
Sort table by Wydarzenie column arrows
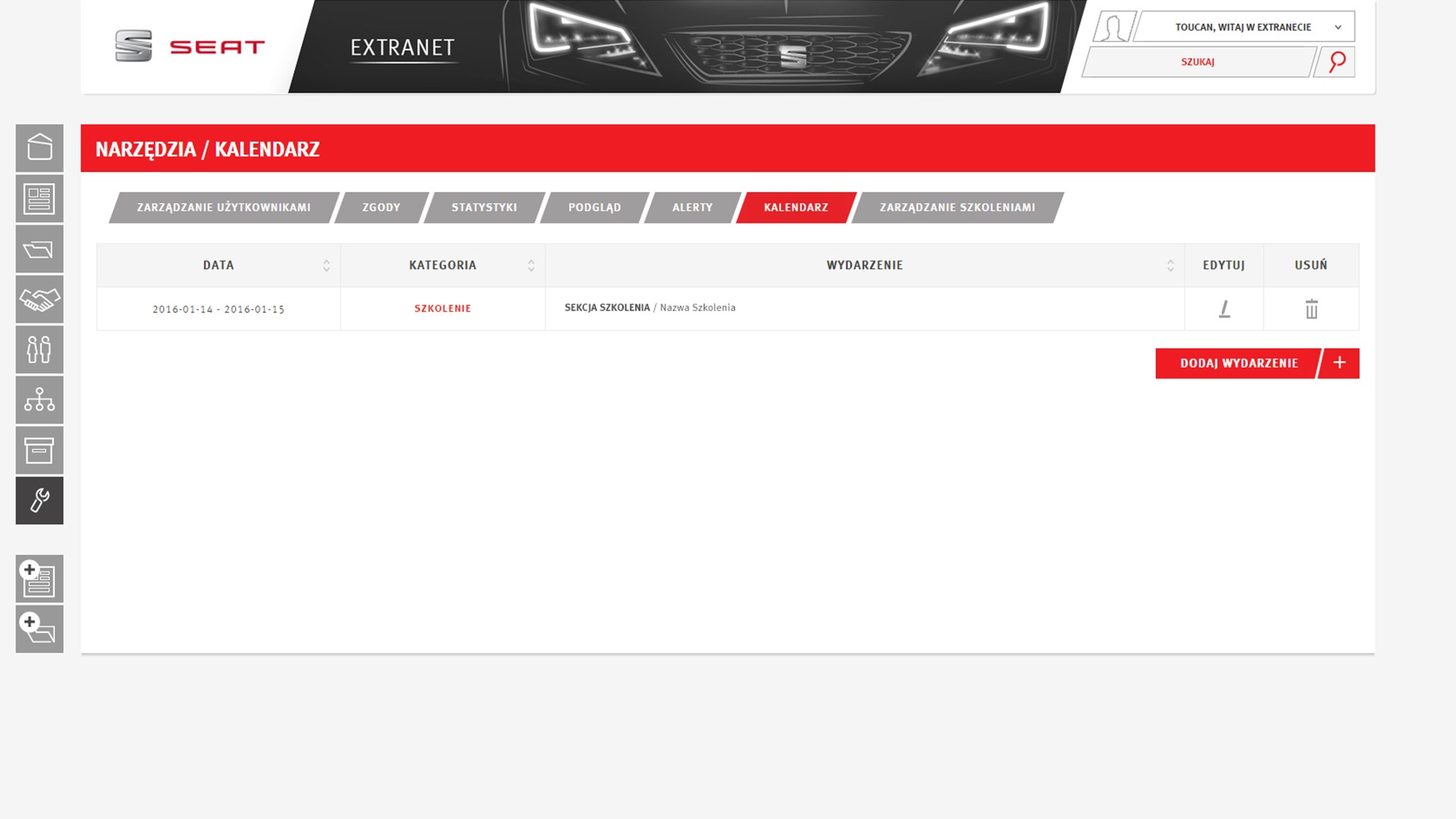[1170, 265]
